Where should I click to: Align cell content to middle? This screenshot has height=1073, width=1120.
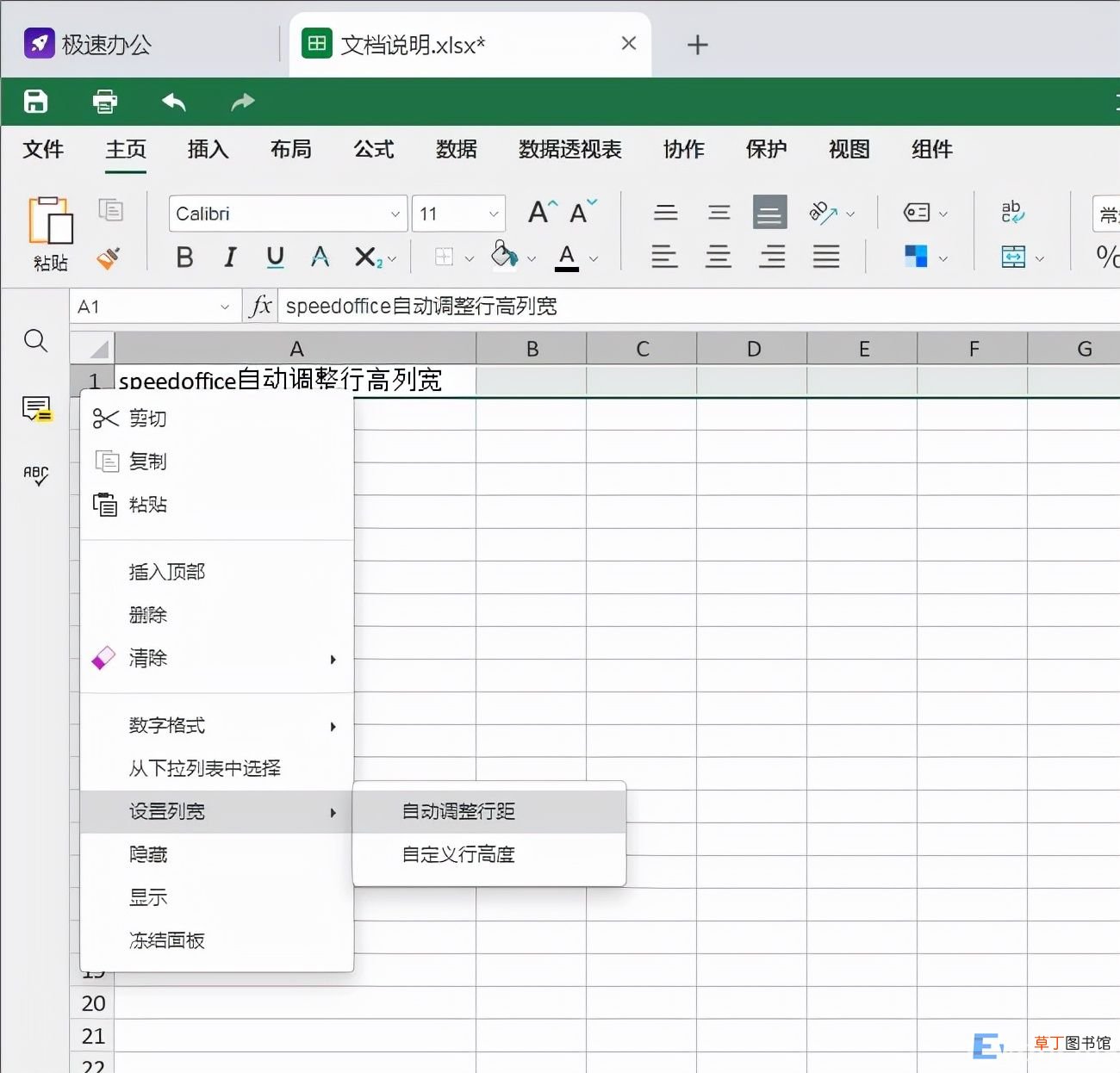pos(719,212)
